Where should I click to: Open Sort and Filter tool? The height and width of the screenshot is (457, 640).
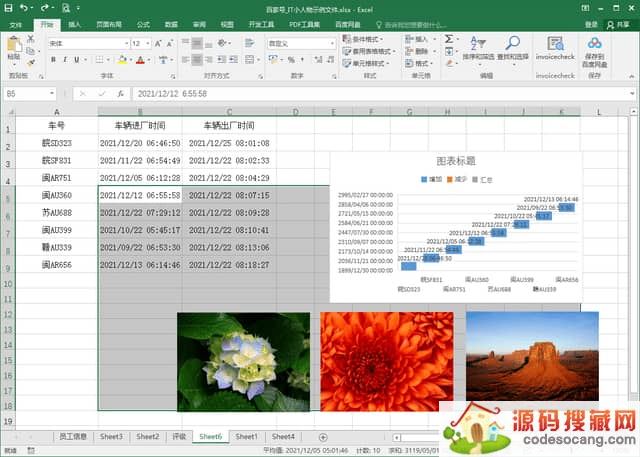coord(473,46)
